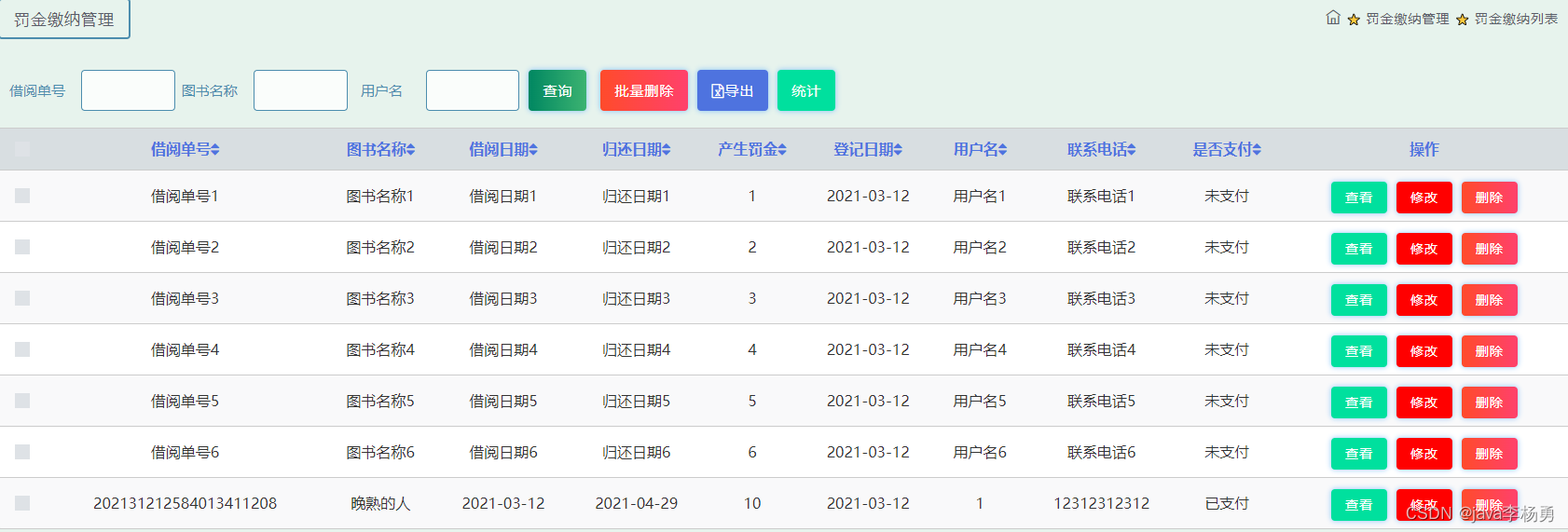
Task: Toggle the select-all checkbox in table header
Action: coord(22,149)
